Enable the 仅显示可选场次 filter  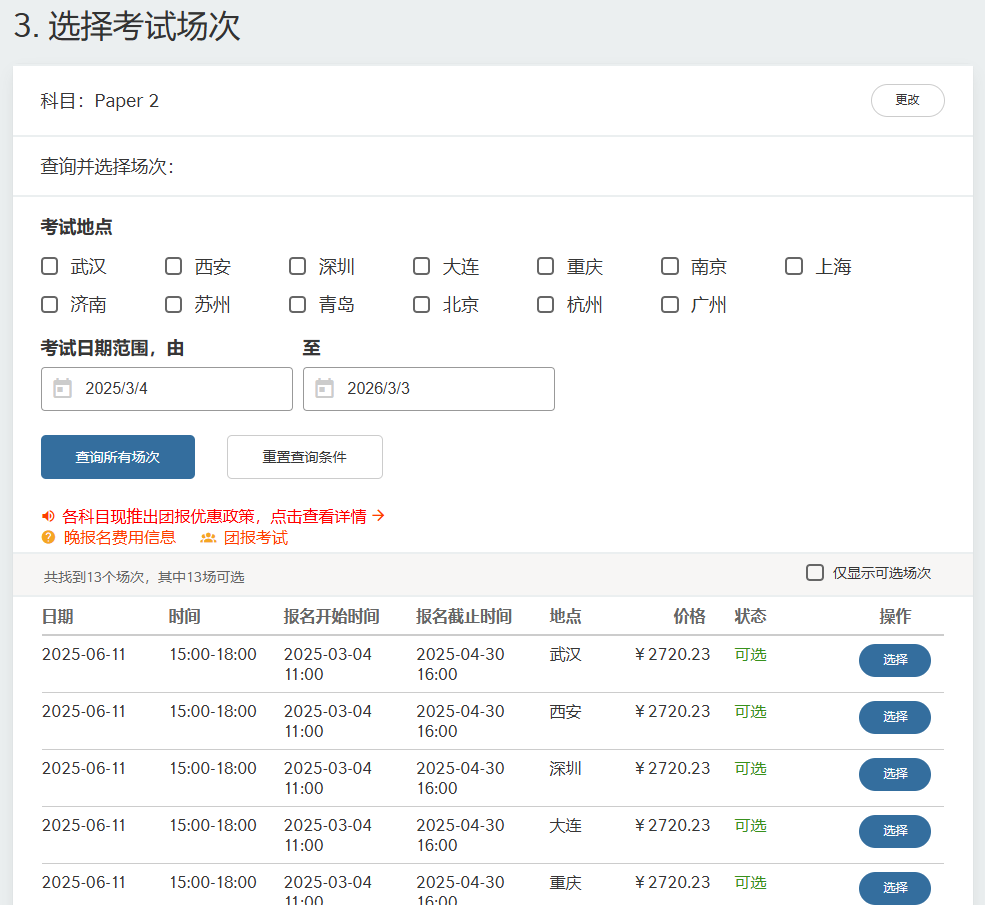pos(815,571)
